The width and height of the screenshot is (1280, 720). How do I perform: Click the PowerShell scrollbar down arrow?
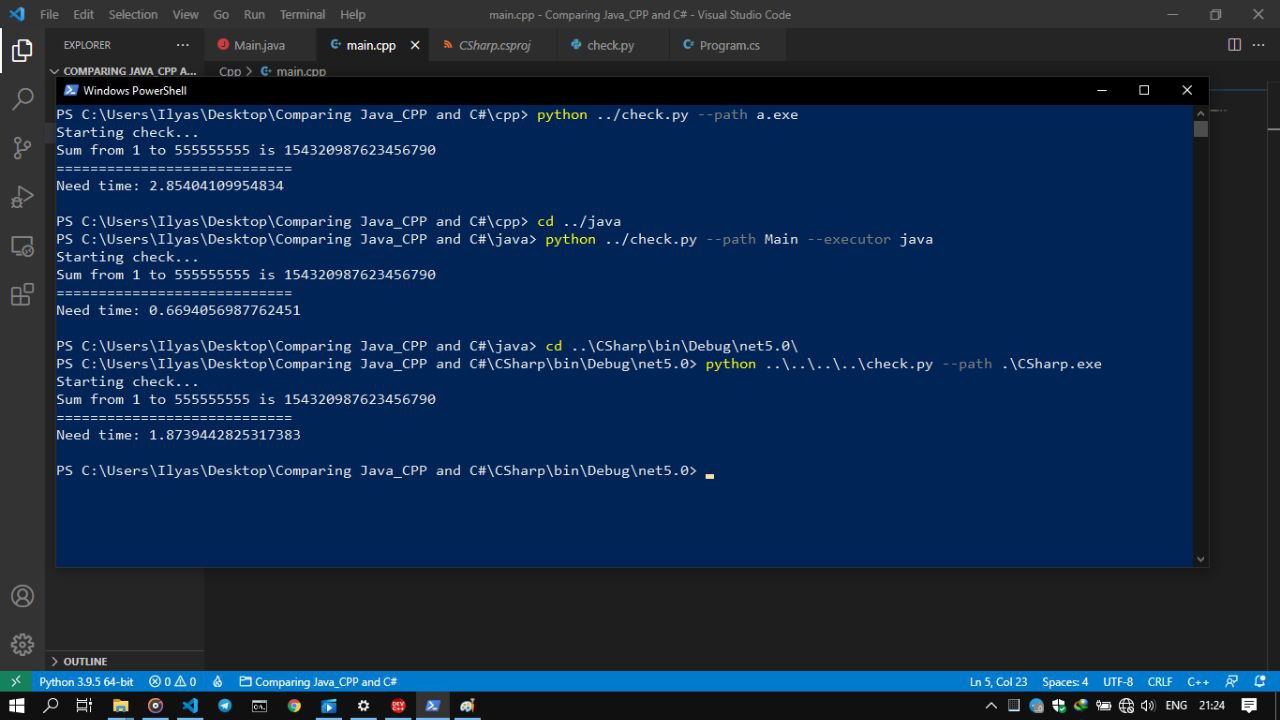(x=1200, y=560)
